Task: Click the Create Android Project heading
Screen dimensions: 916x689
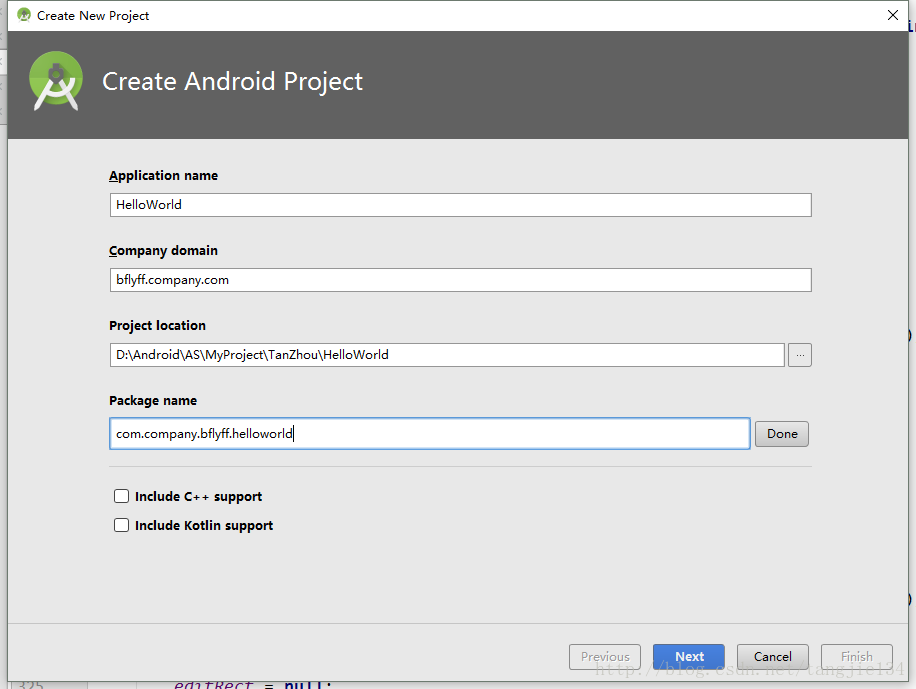Action: (x=233, y=81)
